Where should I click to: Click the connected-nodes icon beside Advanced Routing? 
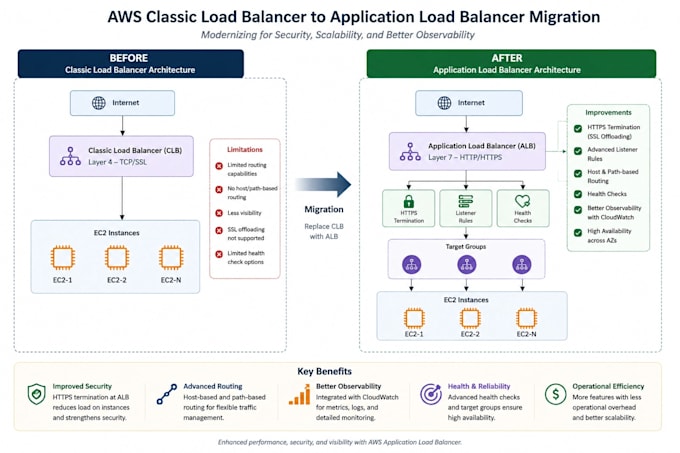167,394
